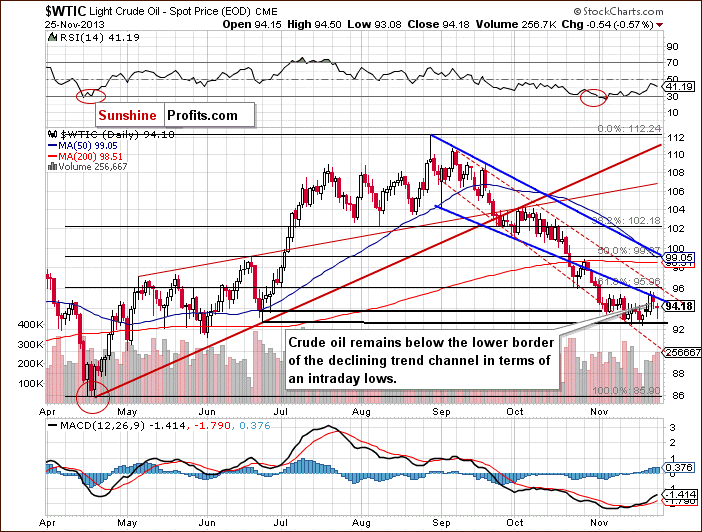Click the -1.790 MACD signal value in legend

point(212,425)
